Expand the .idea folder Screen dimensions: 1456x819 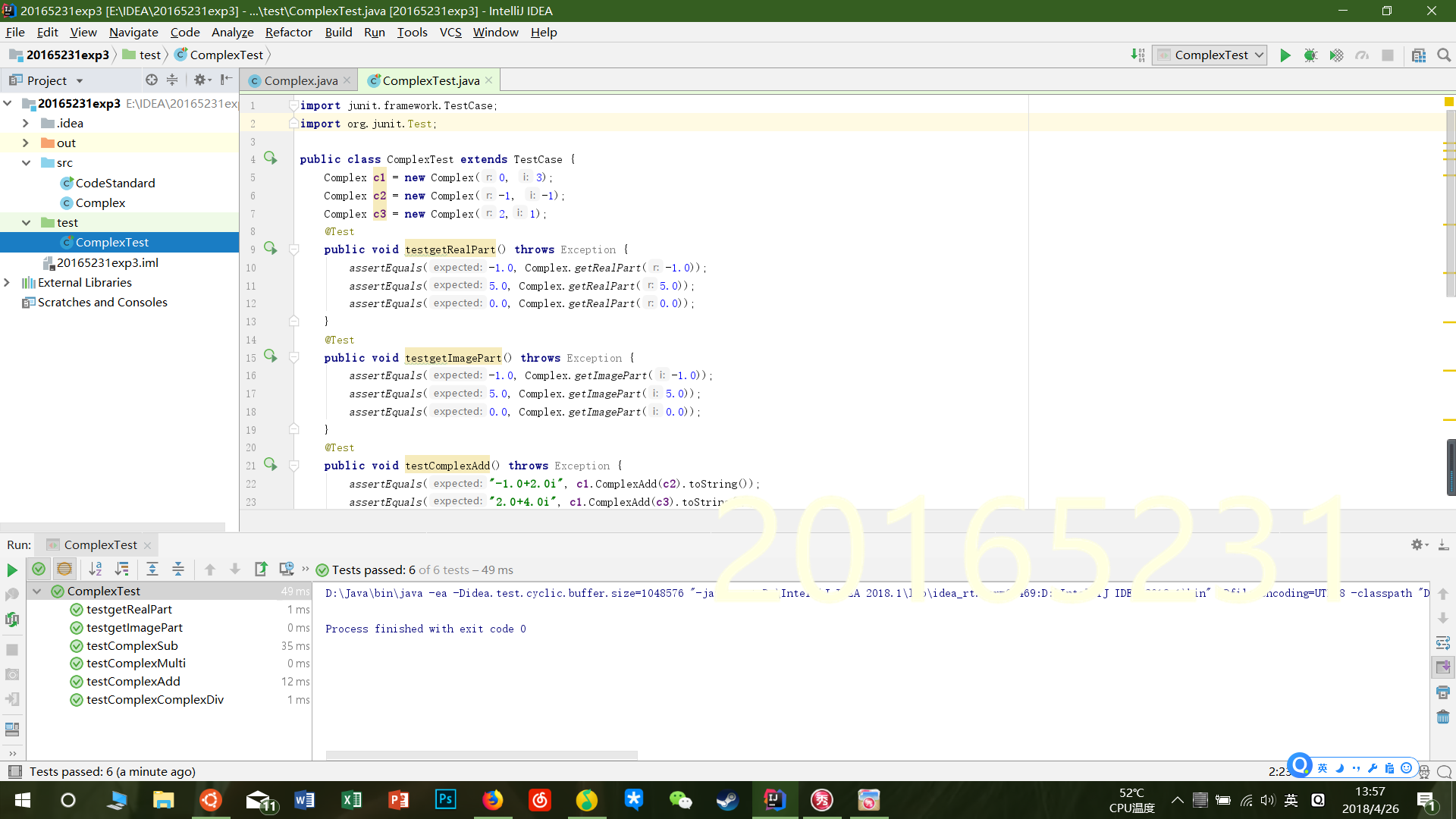(26, 124)
